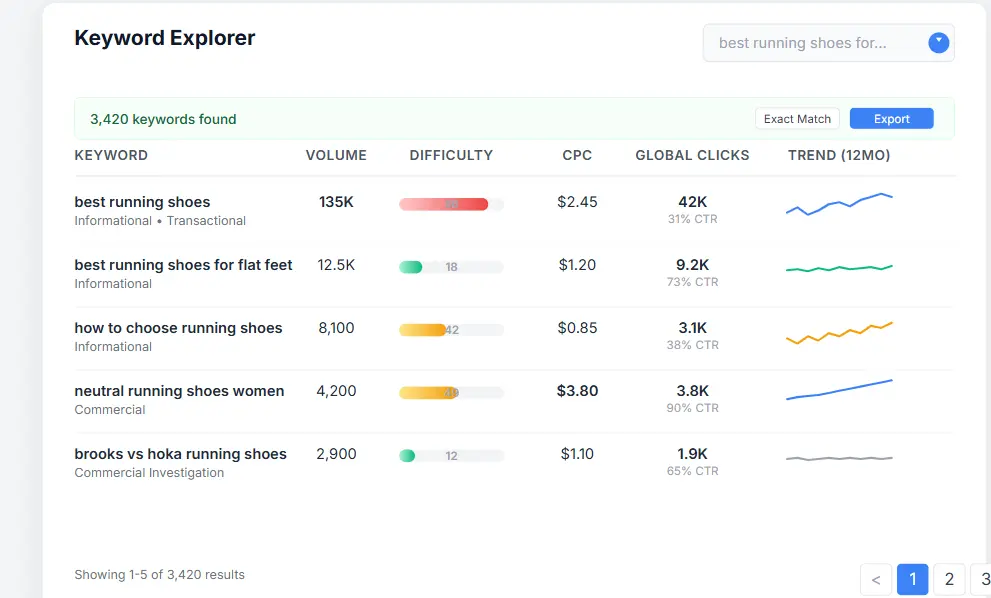Go to results page 2
991x598 pixels.
tap(949, 580)
